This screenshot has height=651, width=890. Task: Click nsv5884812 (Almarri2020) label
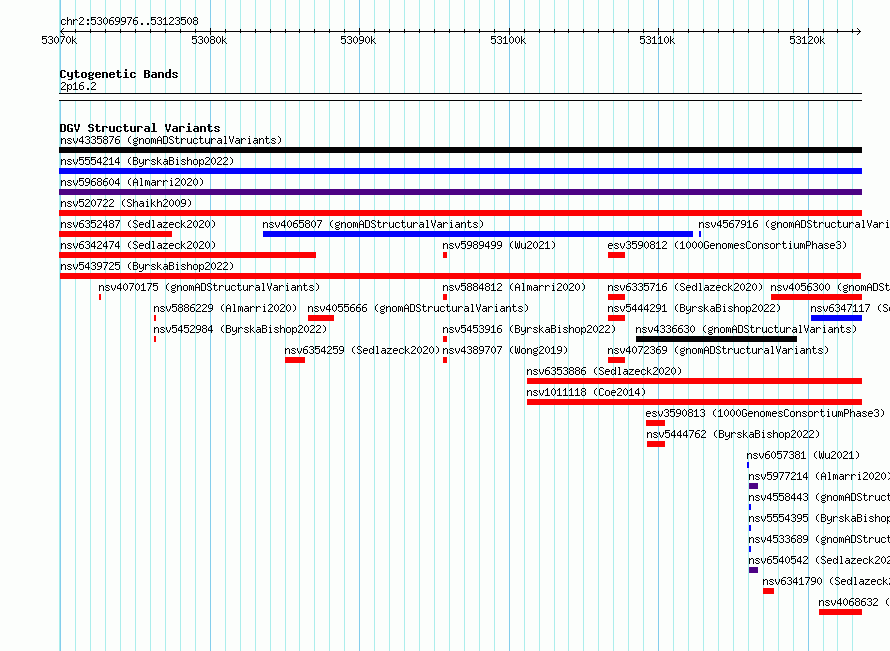(x=514, y=287)
